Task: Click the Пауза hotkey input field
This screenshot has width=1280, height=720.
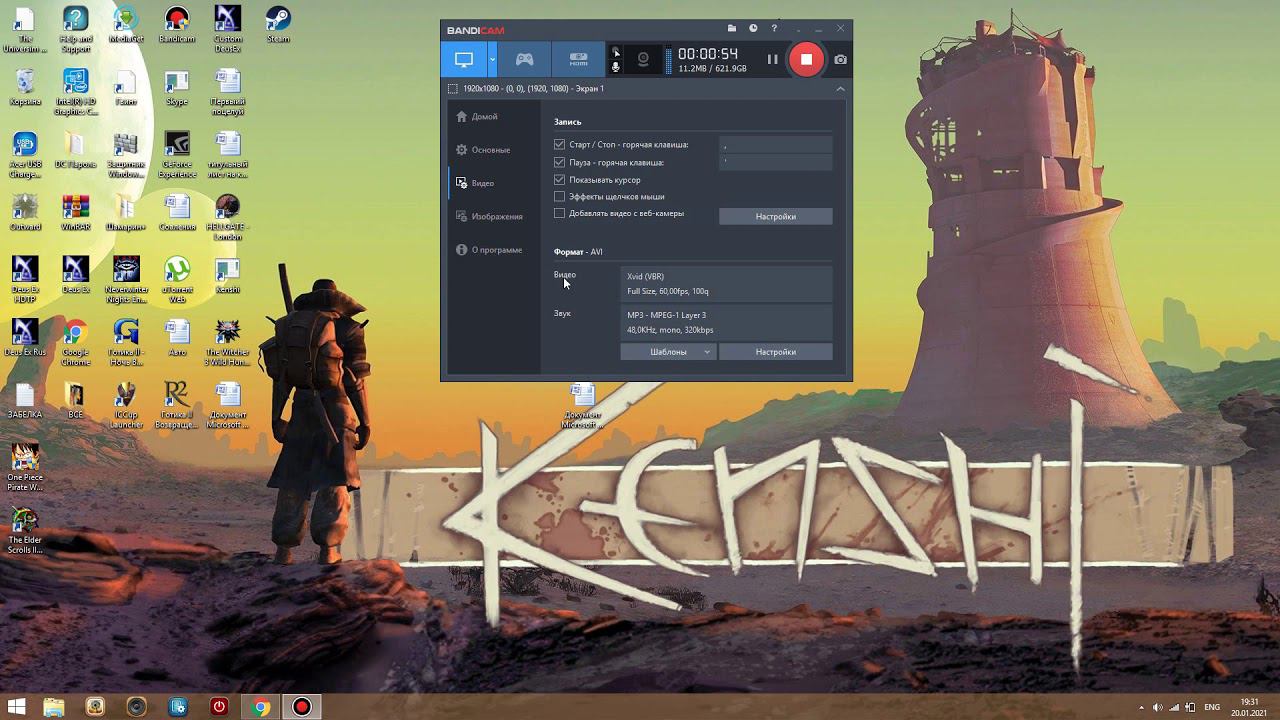Action: pos(776,162)
